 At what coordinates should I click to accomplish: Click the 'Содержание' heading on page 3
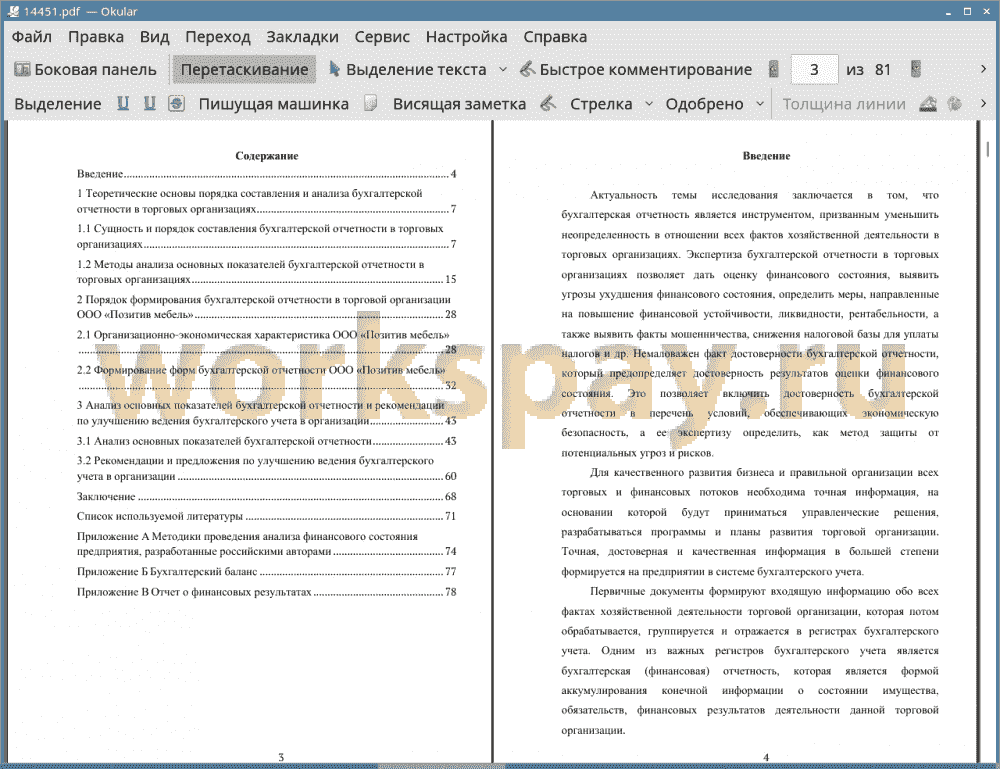coord(267,156)
